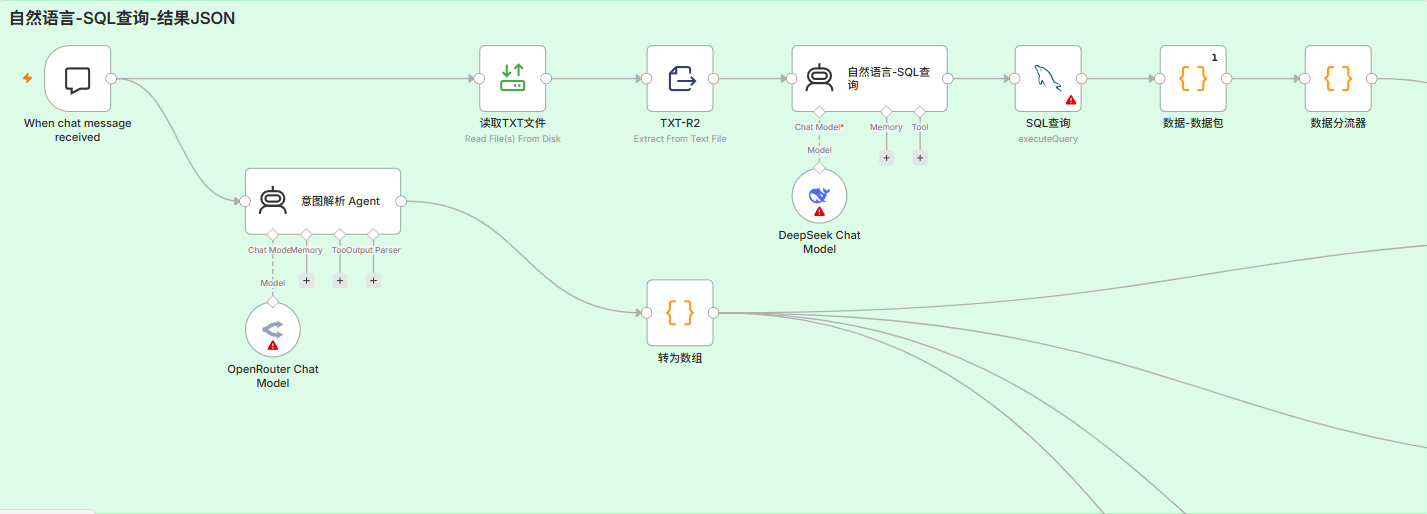This screenshot has height=514, width=1427.
Task: Click the 'TXT-R2' node label
Action: click(680, 123)
